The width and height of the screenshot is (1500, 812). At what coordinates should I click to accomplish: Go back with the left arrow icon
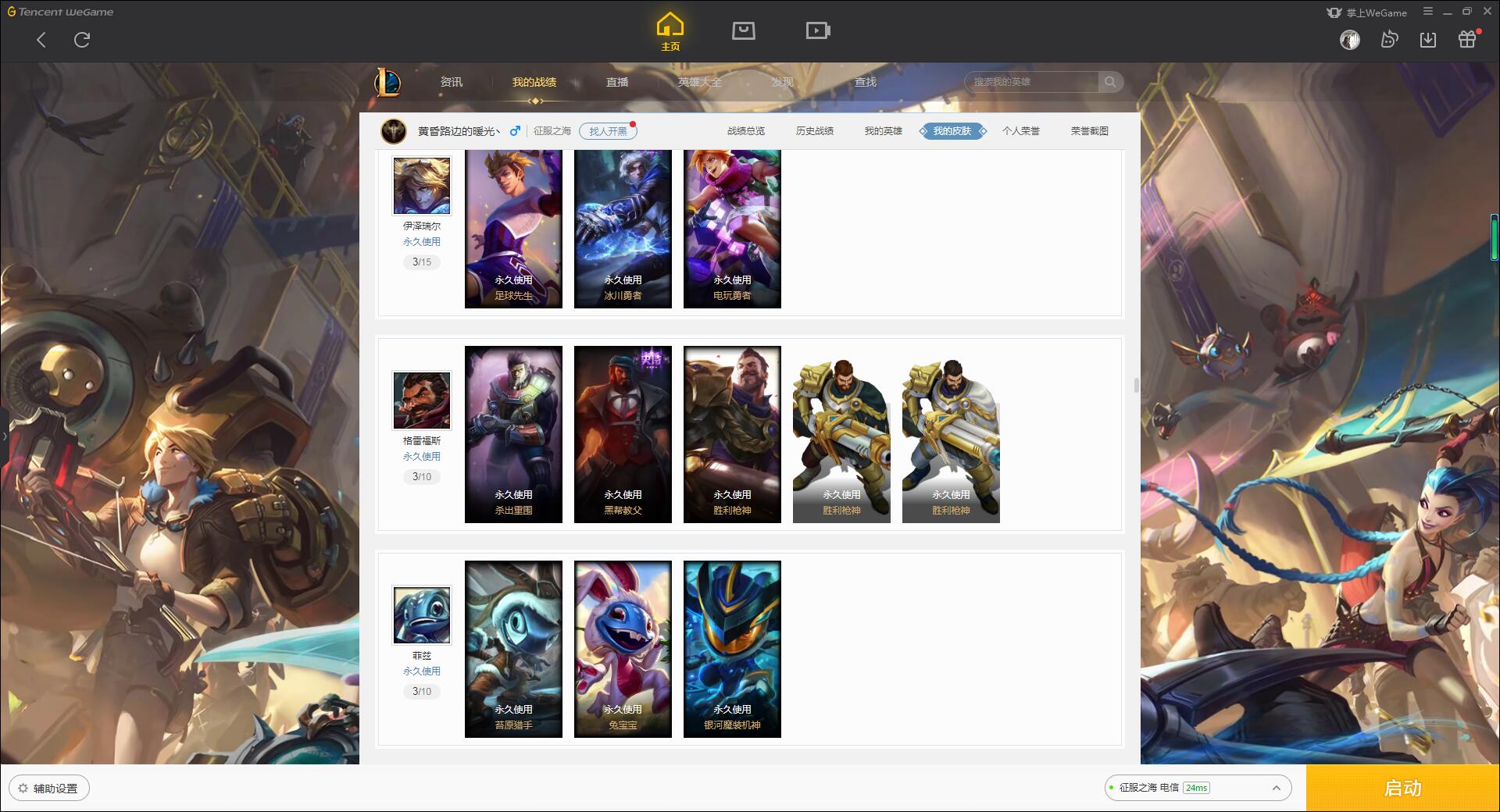click(x=41, y=40)
